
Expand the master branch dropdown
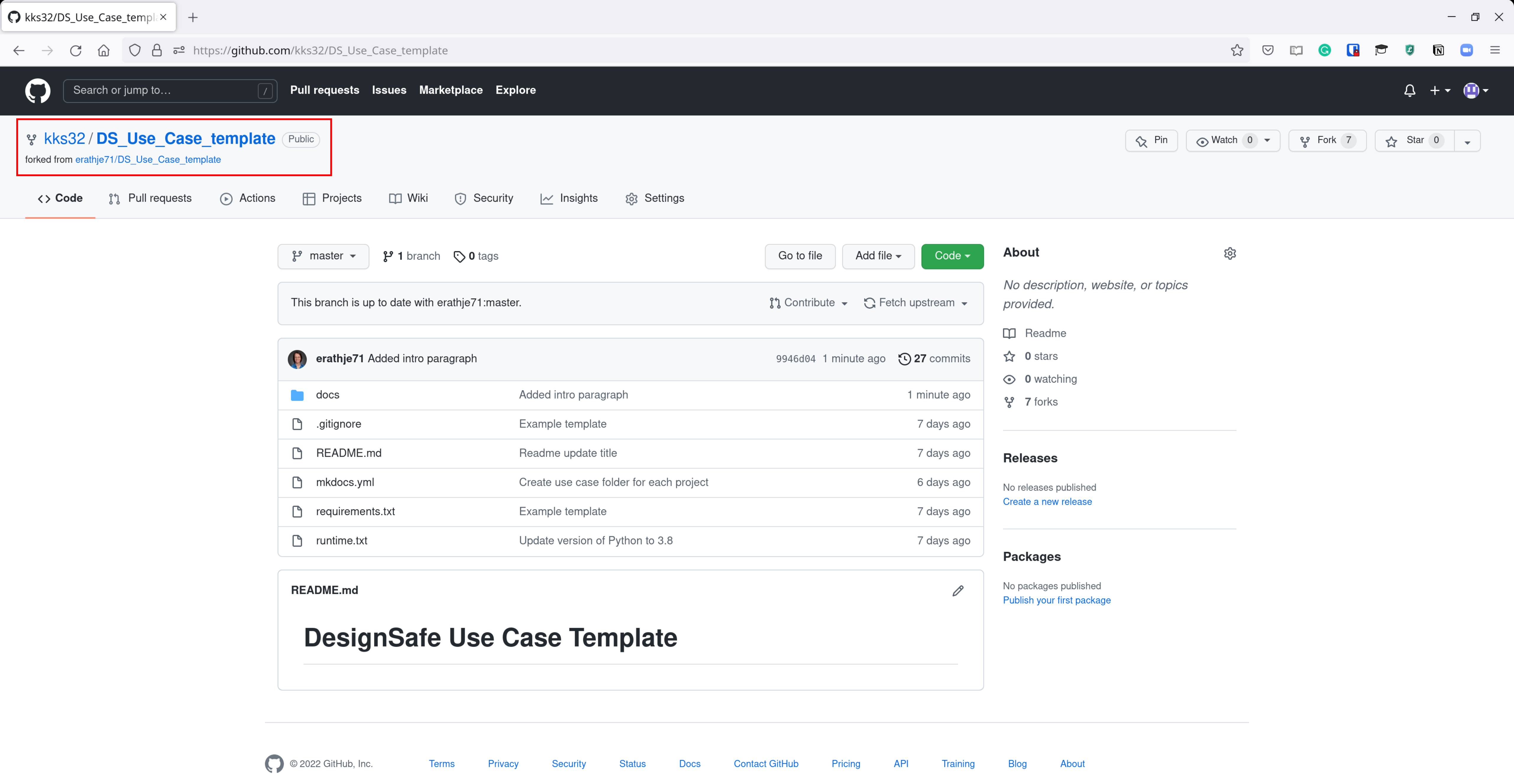(323, 256)
